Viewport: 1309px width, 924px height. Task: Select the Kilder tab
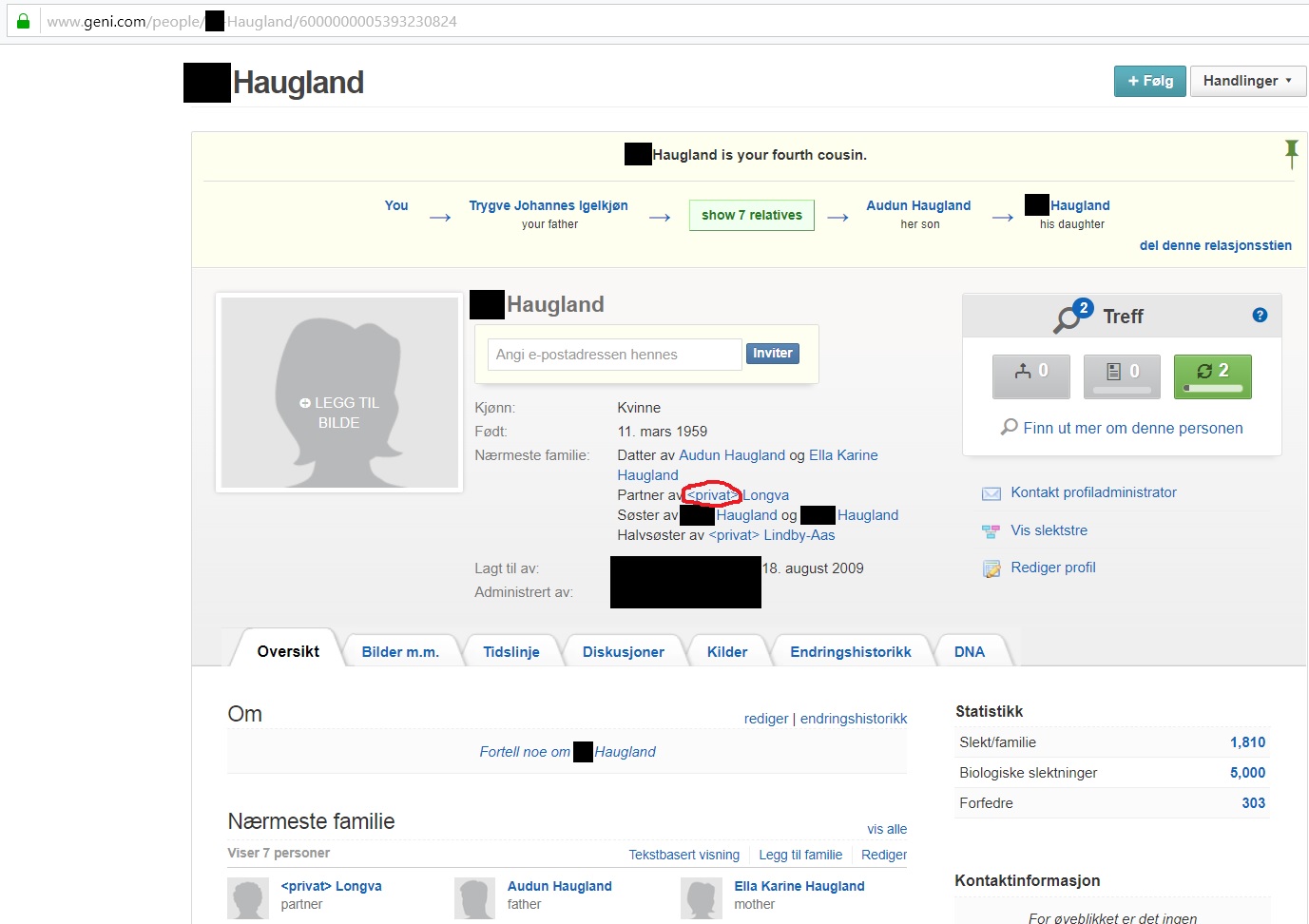click(x=726, y=652)
